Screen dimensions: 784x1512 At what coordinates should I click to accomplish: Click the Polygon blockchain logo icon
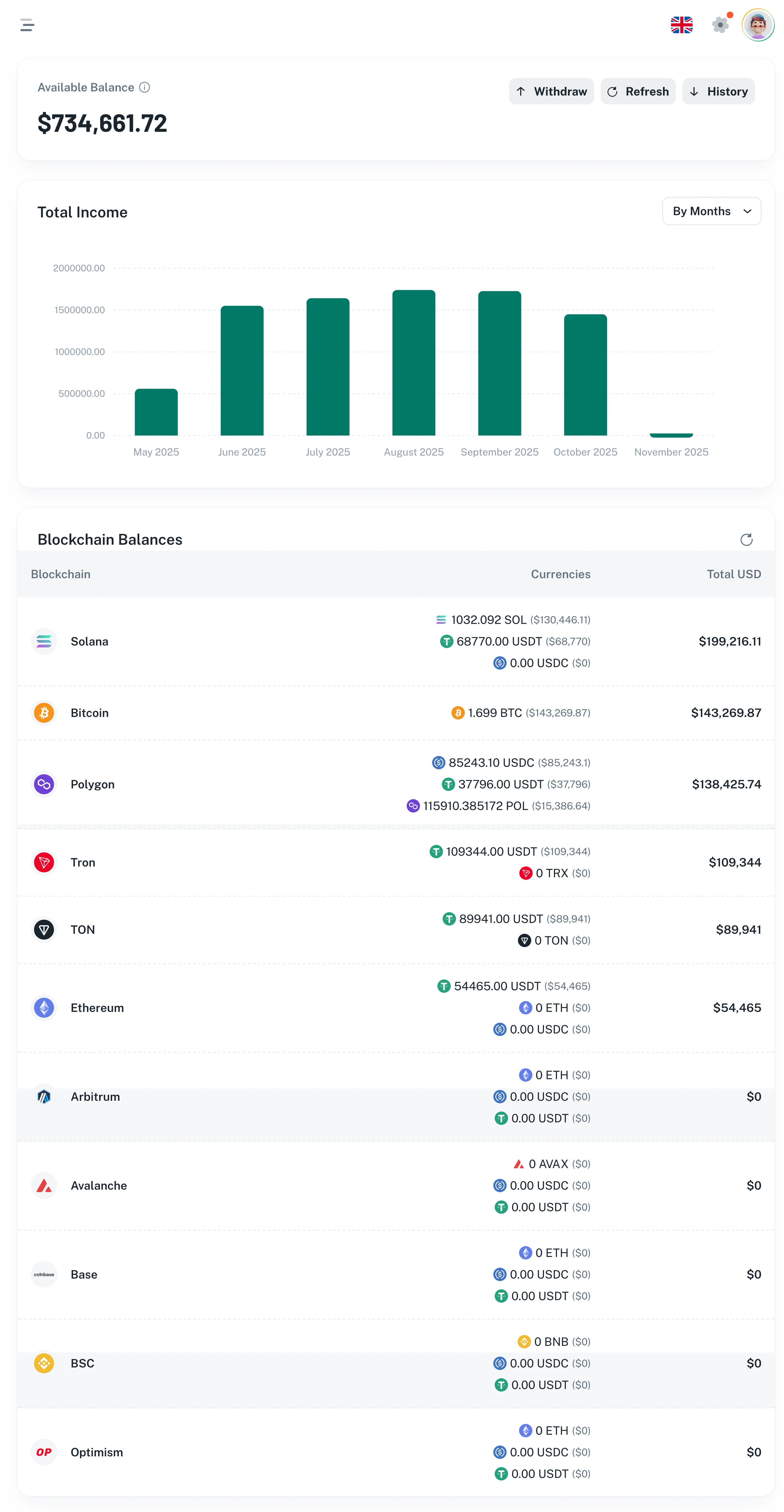pyautogui.click(x=44, y=784)
